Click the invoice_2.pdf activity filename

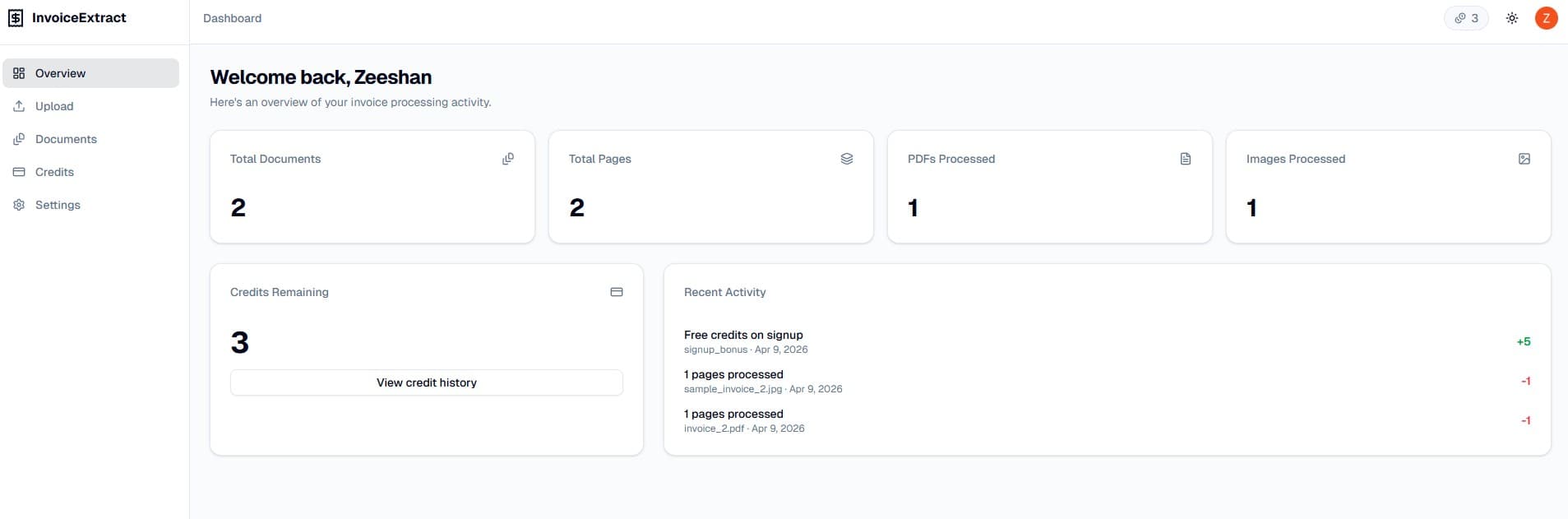[715, 429]
